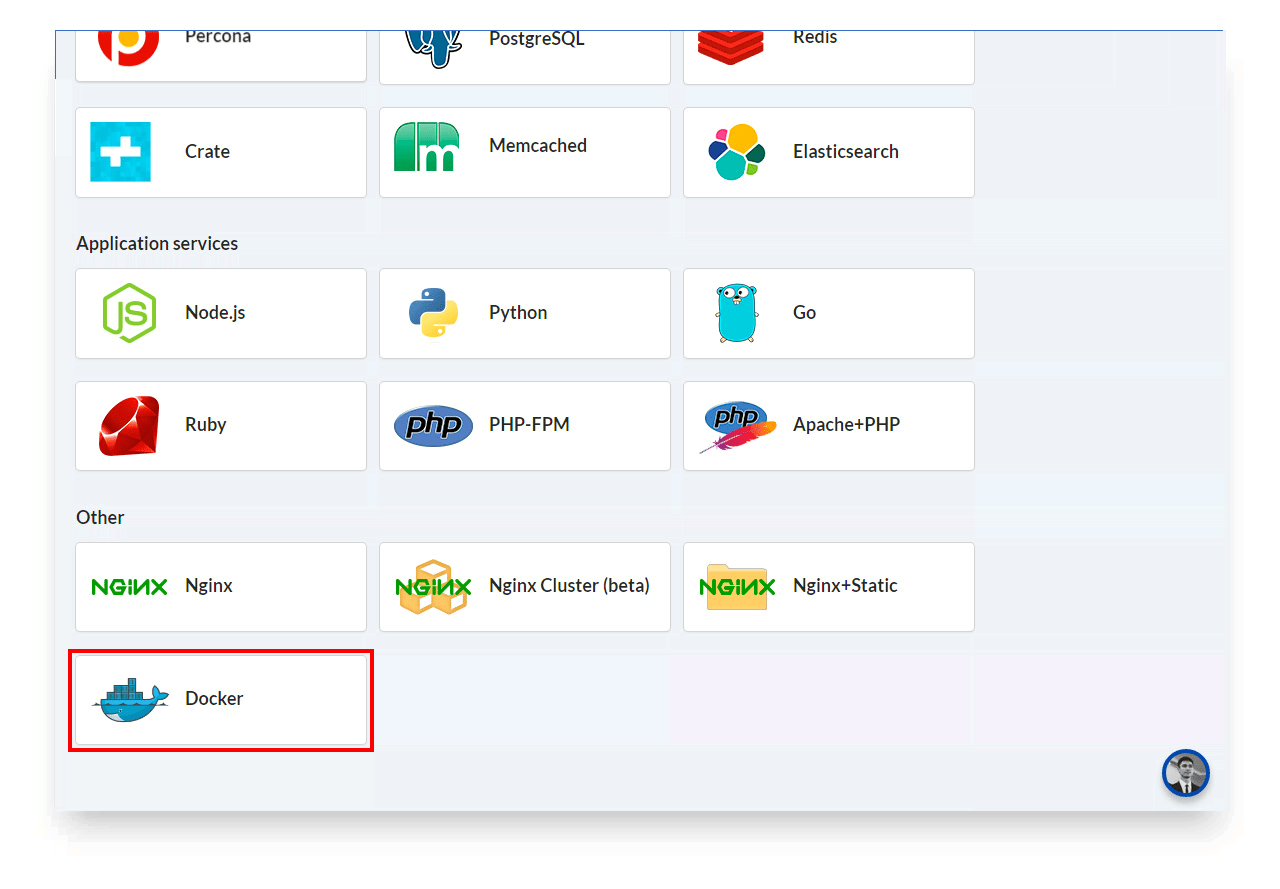The width and height of the screenshot is (1280, 889).
Task: Click the Application services heading
Action: tap(157, 244)
